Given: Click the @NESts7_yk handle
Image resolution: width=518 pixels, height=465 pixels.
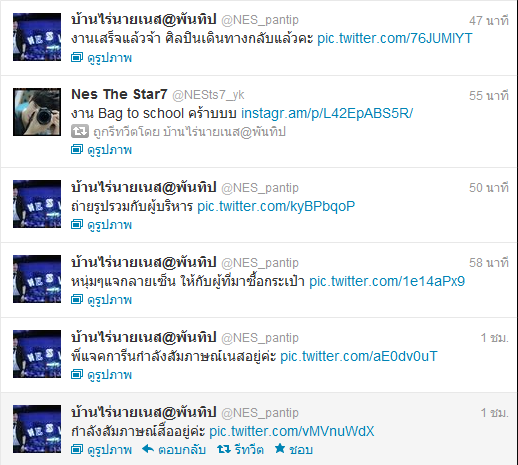Looking at the screenshot, I should (208, 95).
